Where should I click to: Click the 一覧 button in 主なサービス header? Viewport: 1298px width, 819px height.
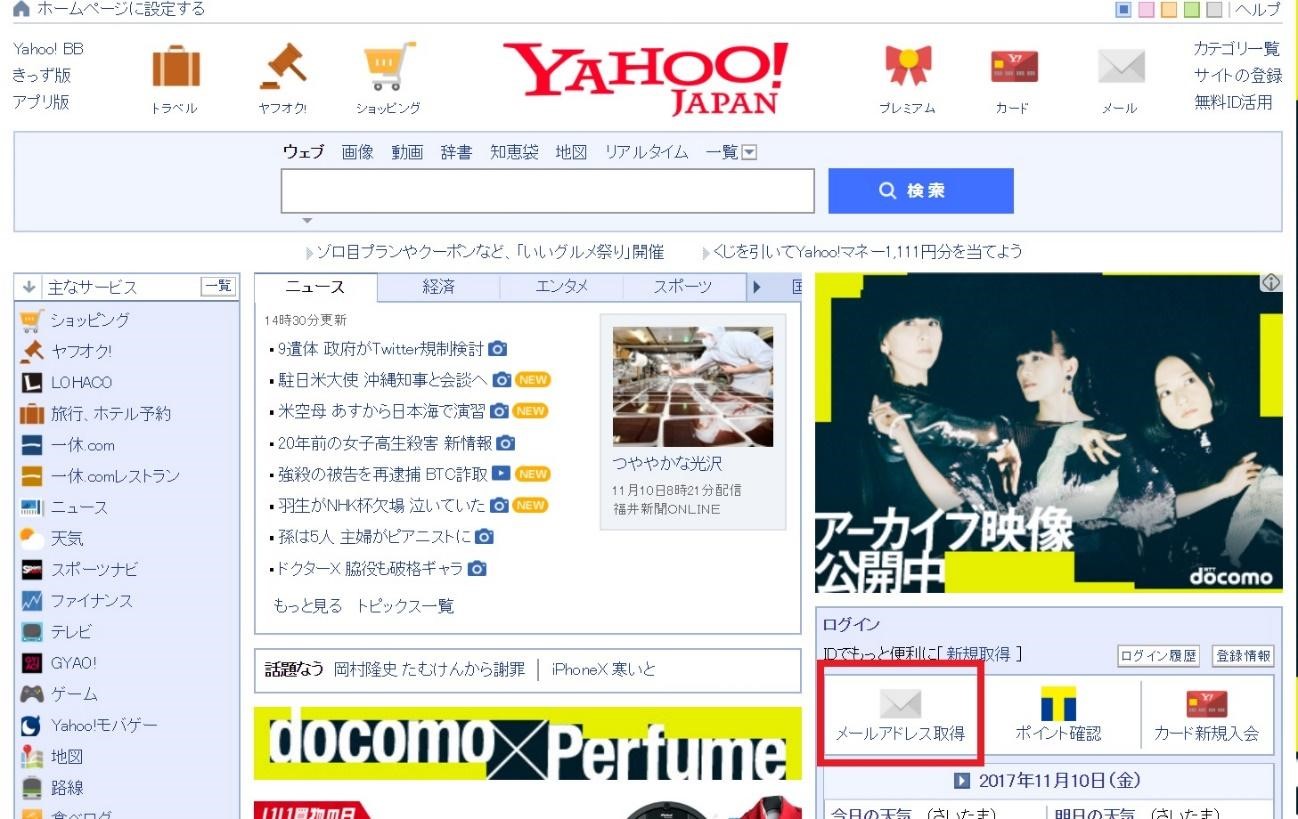point(218,286)
